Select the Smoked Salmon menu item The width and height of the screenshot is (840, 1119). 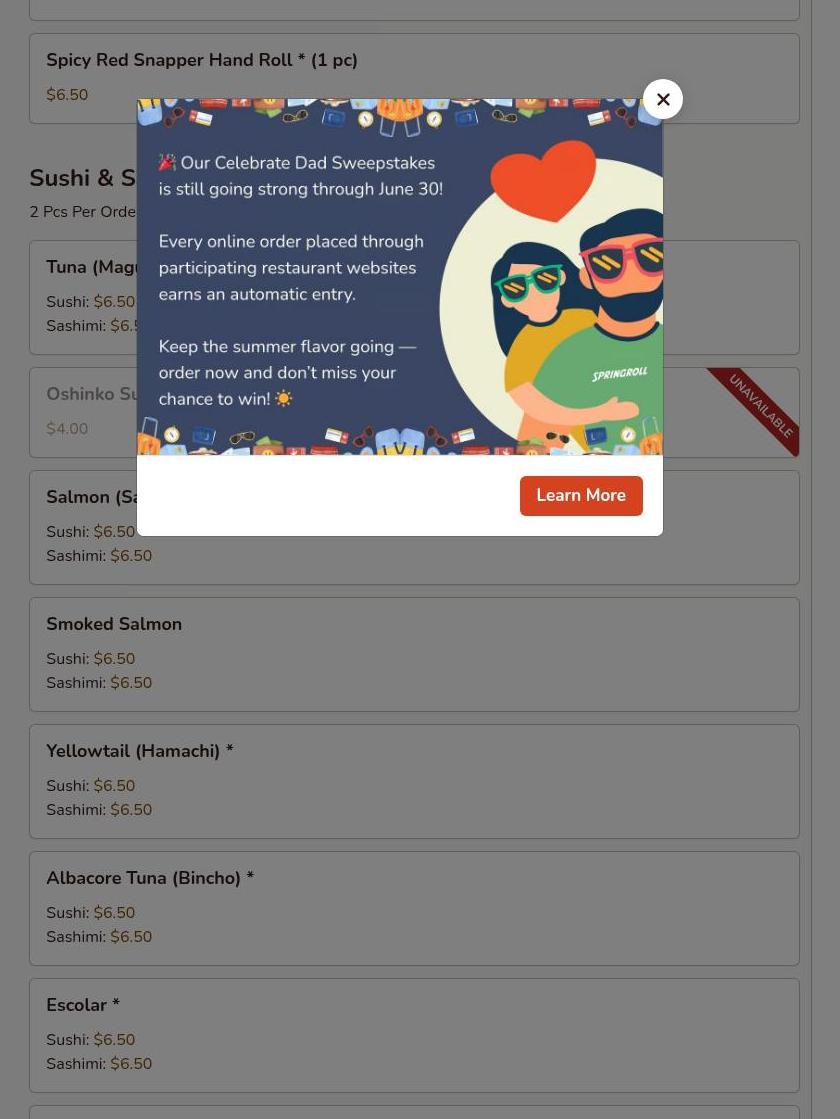(x=414, y=654)
